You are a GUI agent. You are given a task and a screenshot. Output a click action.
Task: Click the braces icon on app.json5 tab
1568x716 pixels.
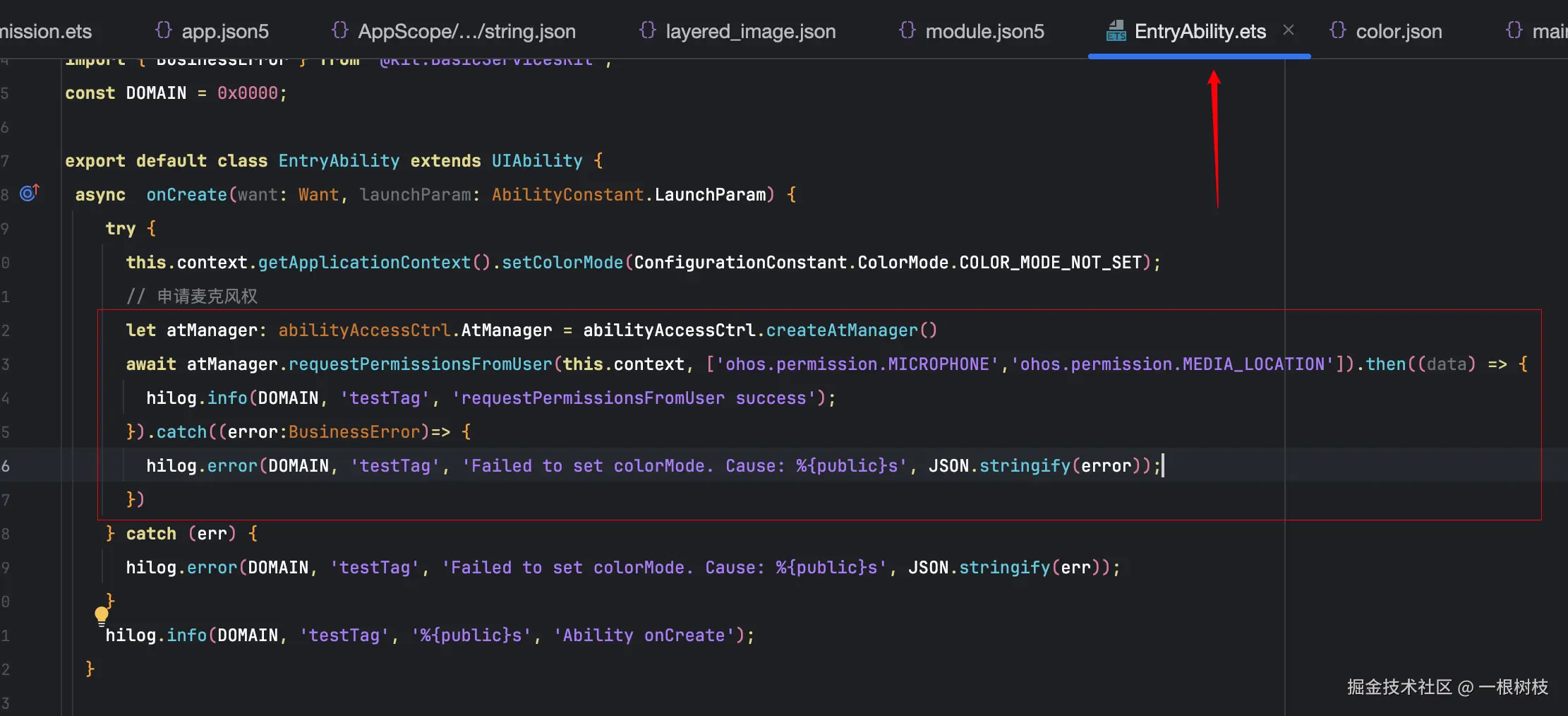[163, 30]
